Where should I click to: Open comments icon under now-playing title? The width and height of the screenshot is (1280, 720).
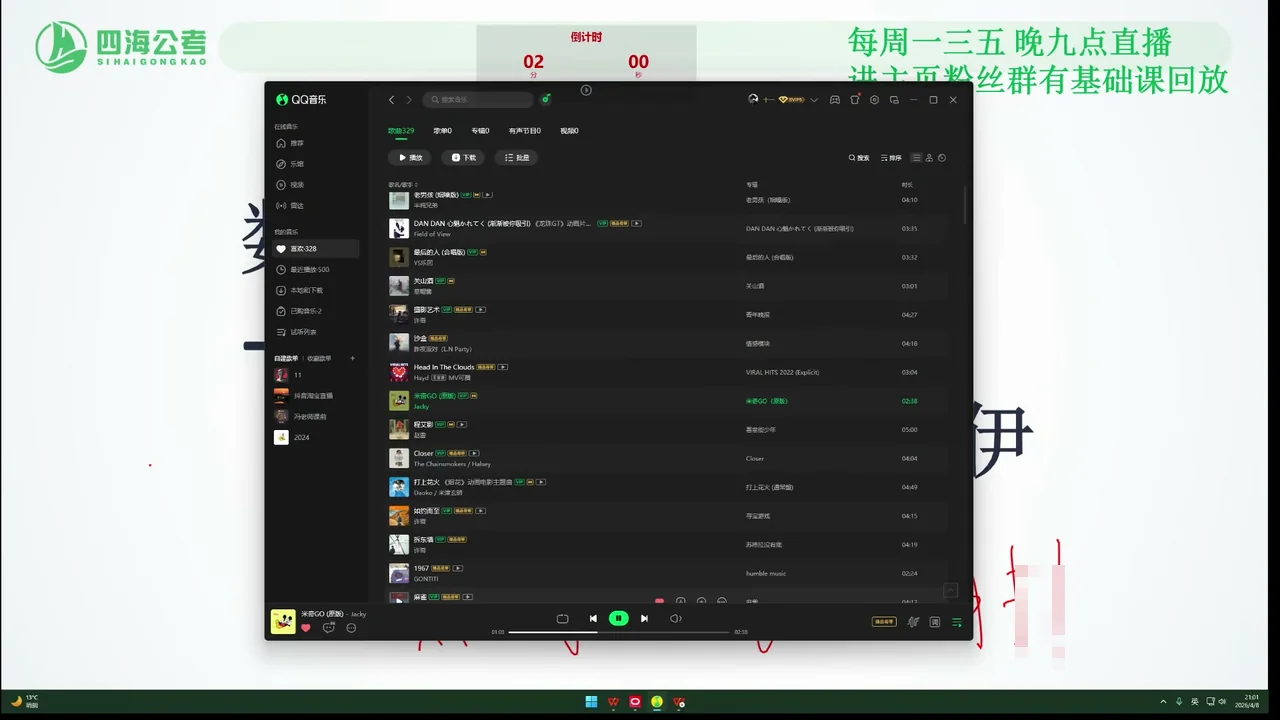[x=328, y=628]
